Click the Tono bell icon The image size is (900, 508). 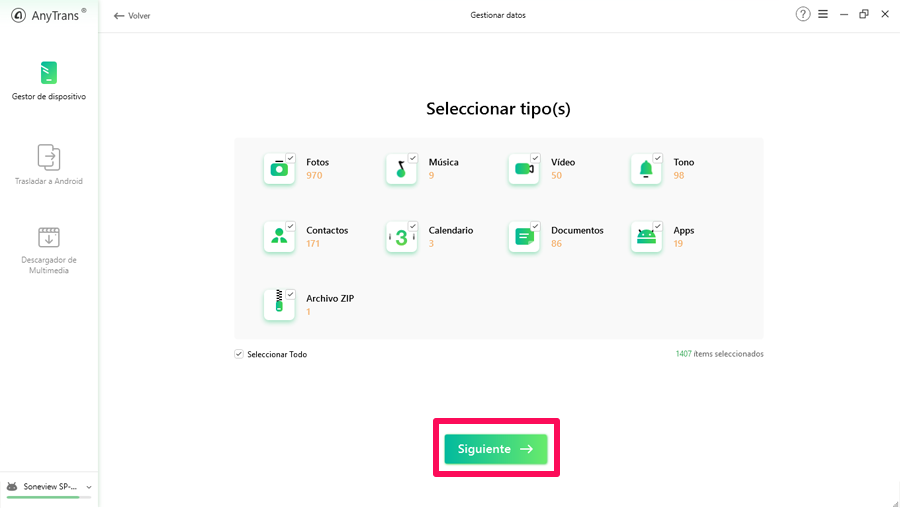[x=646, y=169]
